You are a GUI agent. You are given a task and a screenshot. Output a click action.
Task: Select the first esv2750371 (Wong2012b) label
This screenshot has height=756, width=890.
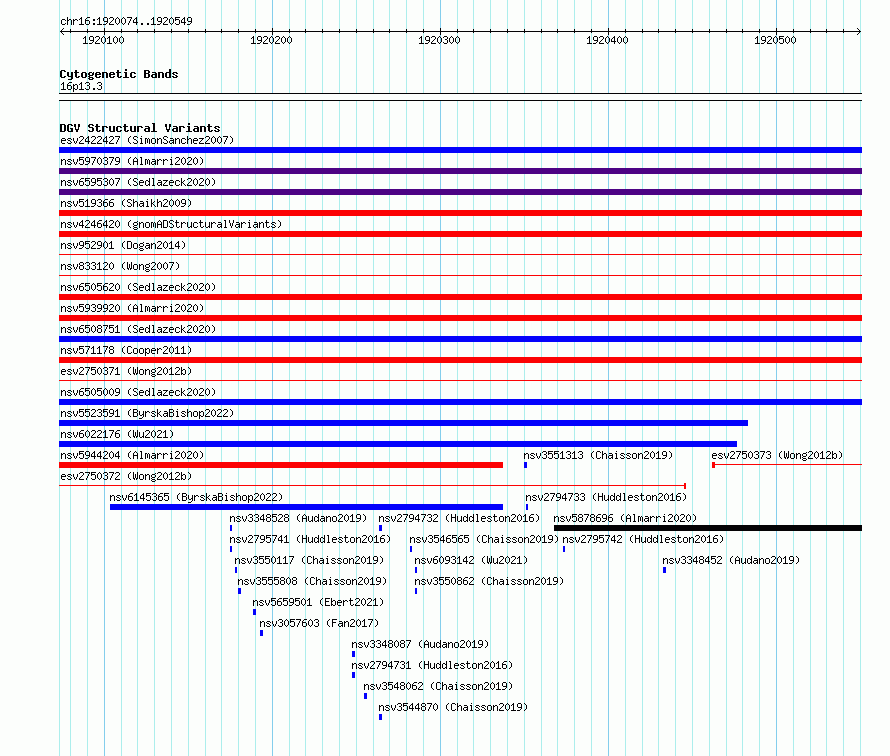tap(126, 371)
